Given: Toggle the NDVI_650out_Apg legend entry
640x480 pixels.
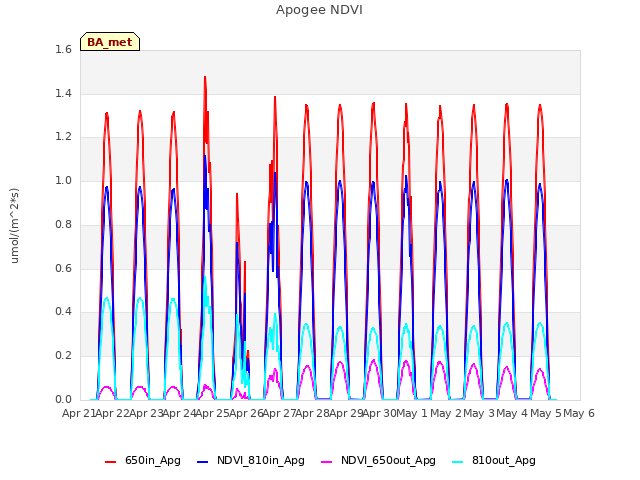Looking at the screenshot, I should tap(378, 460).
